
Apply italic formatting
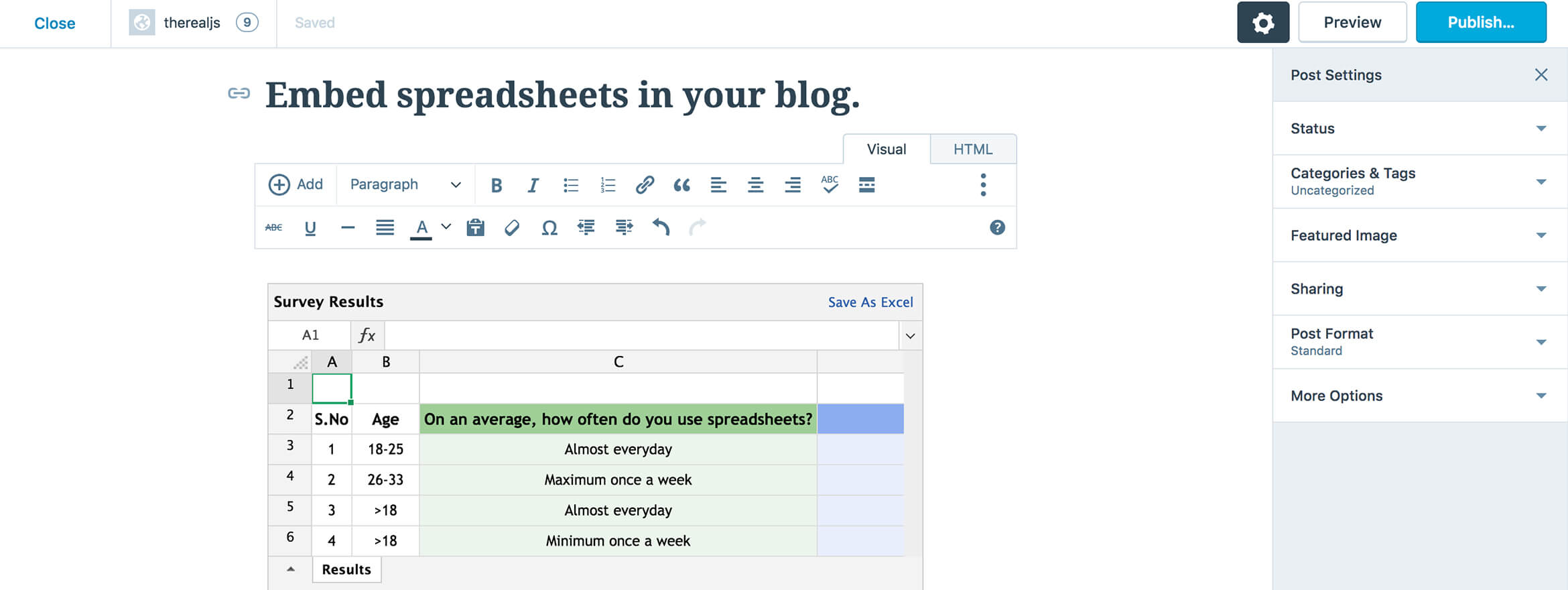[533, 184]
